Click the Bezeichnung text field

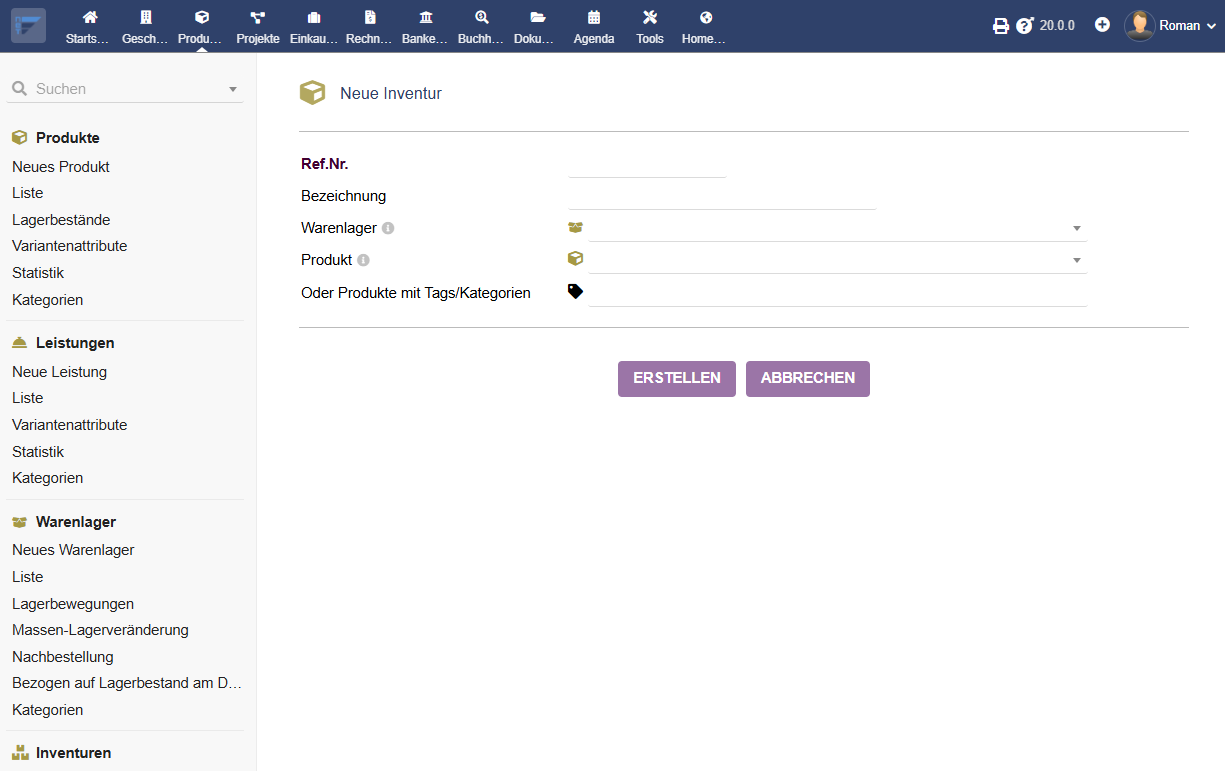pyautogui.click(x=721, y=196)
